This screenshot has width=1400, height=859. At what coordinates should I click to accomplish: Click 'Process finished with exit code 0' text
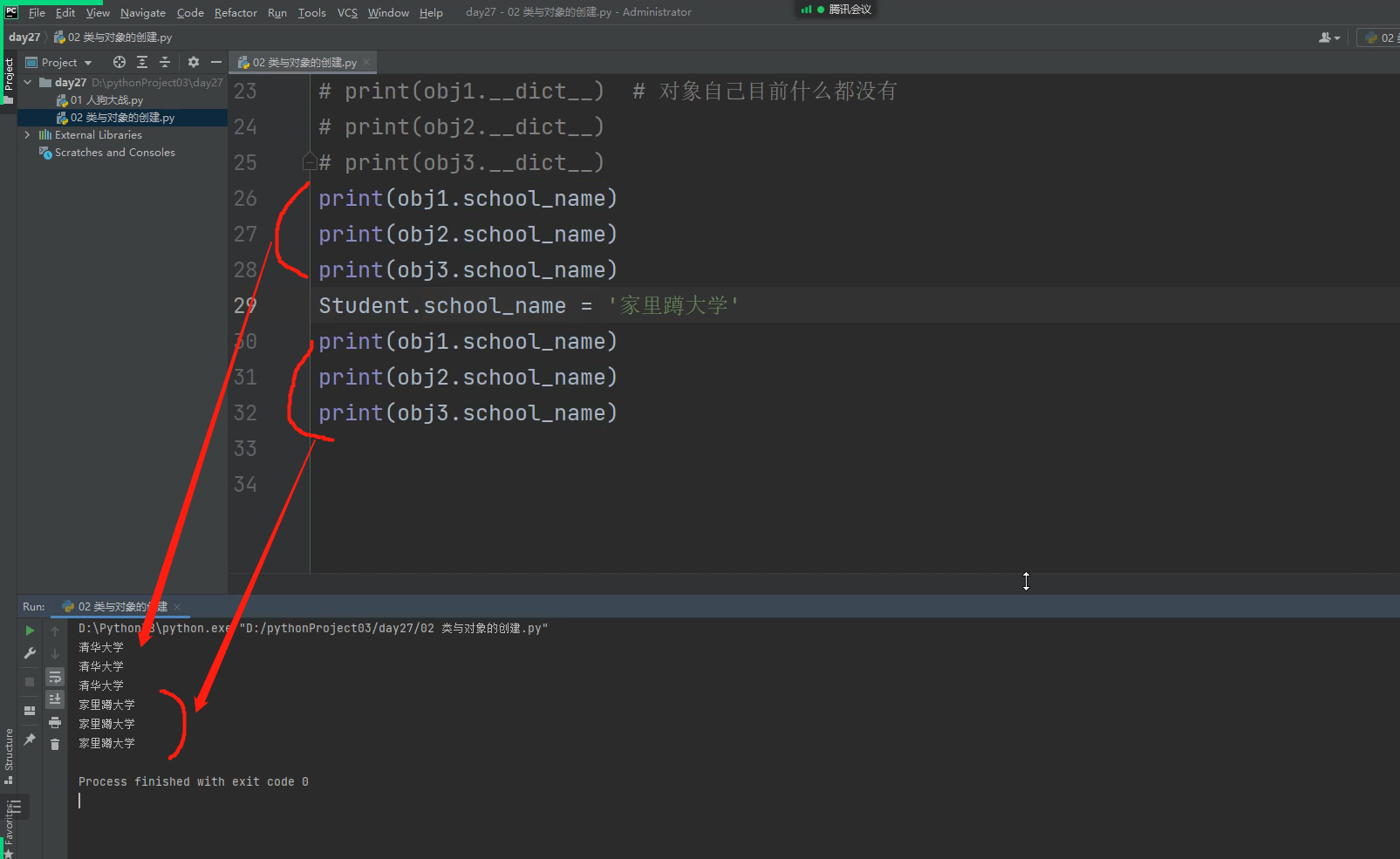[x=194, y=781]
